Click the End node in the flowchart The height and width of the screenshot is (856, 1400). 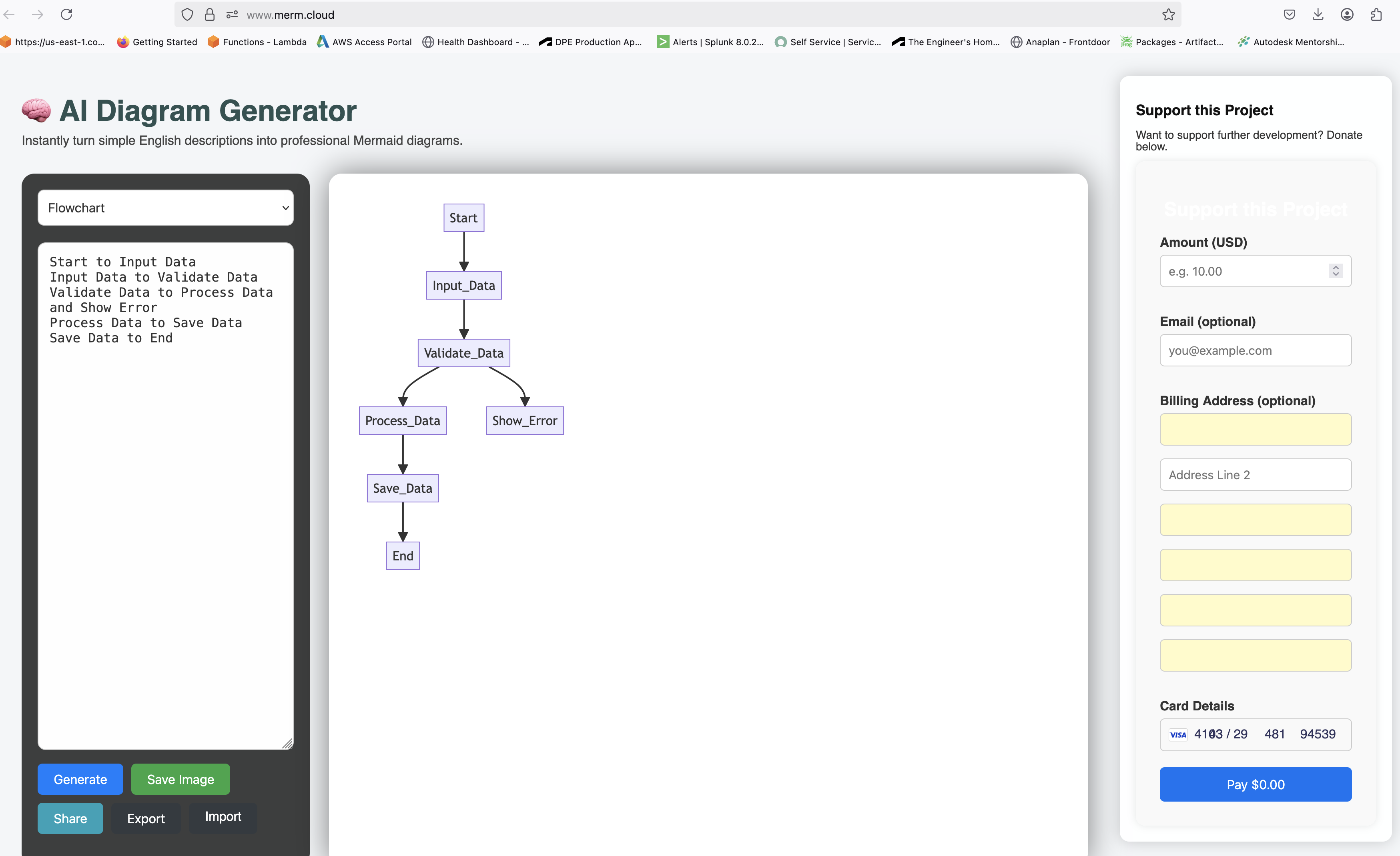point(403,556)
